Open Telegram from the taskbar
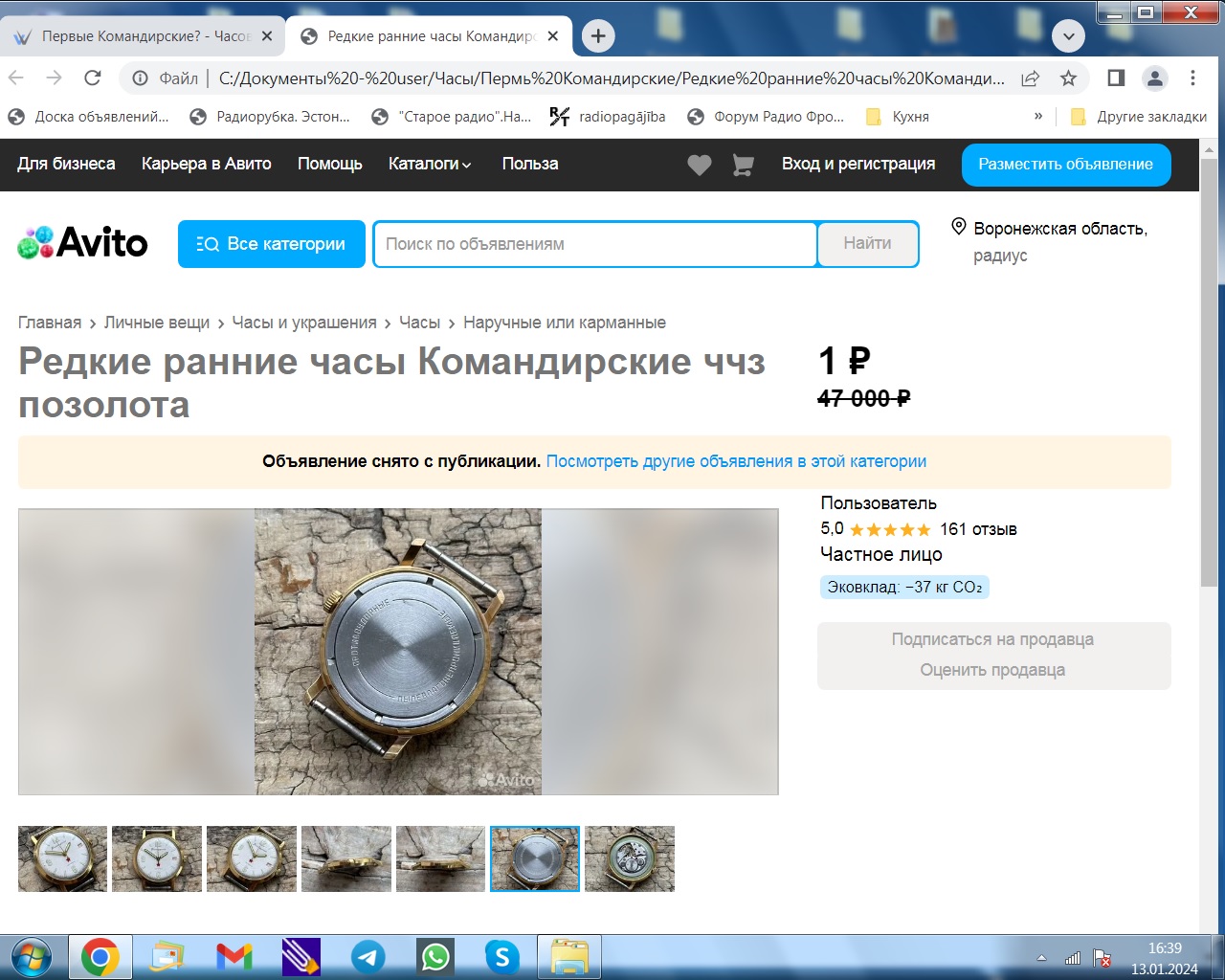This screenshot has width=1225, height=980. 368,956
